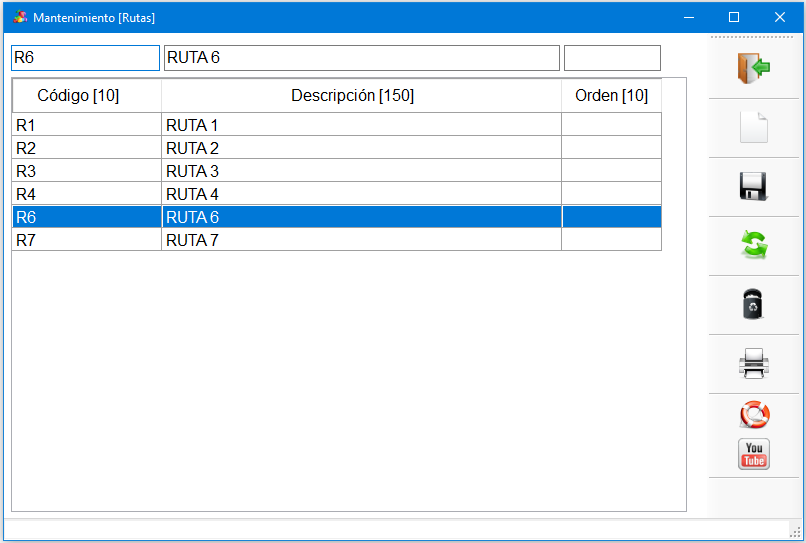Click the empty Orden cell in the R7 row
Screen dimensions: 806x543
(x=612, y=240)
